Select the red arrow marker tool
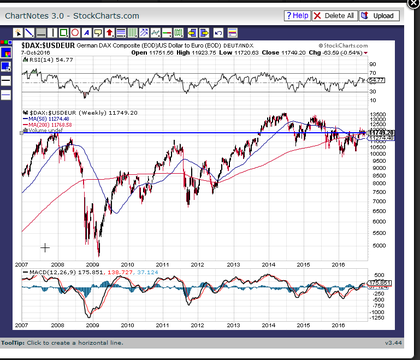This screenshot has width=420, height=360. pyautogui.click(x=109, y=33)
